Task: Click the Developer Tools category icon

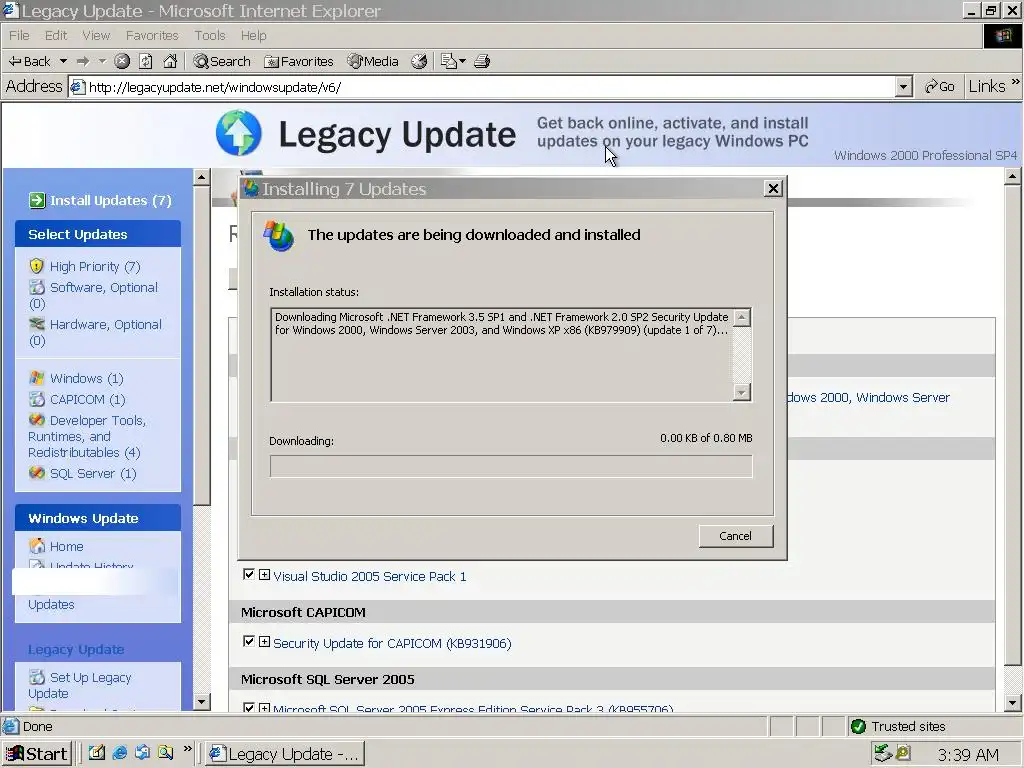Action: point(37,419)
